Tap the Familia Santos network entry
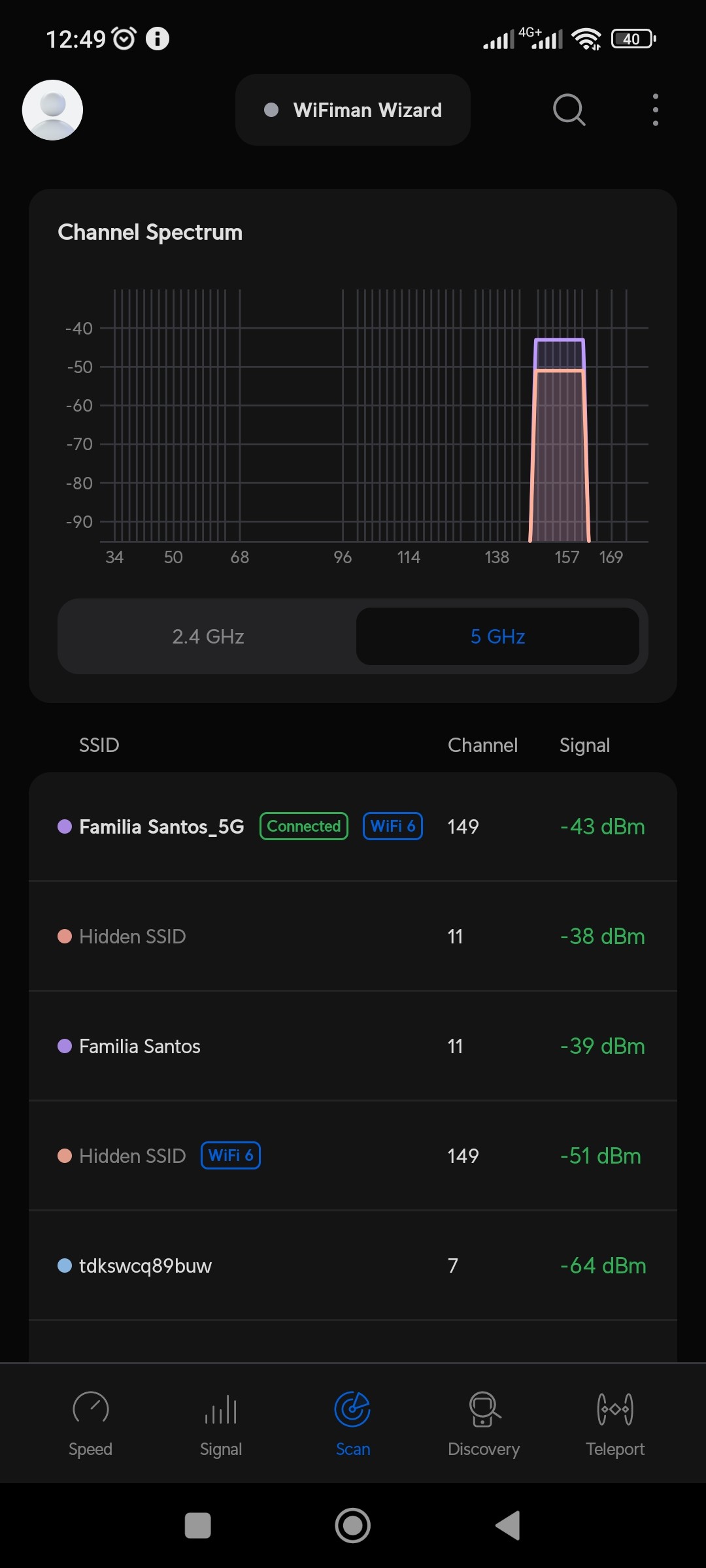 pos(353,1046)
